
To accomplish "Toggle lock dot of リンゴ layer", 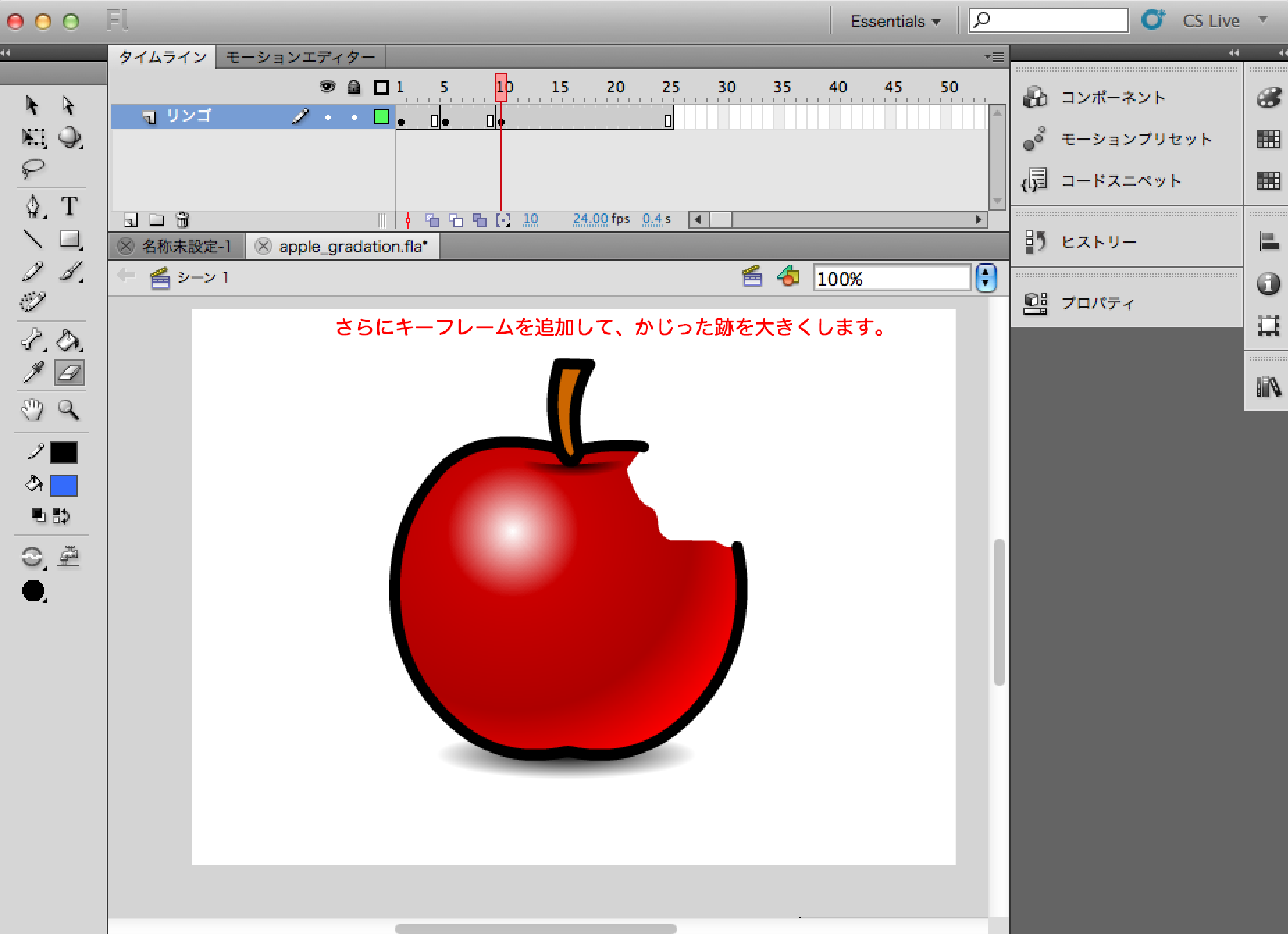I will [354, 117].
